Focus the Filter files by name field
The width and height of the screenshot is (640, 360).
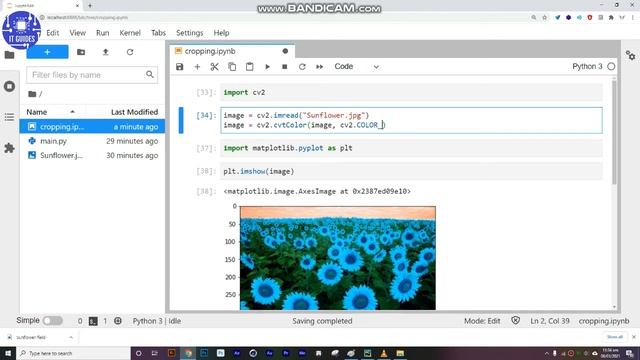(92, 75)
